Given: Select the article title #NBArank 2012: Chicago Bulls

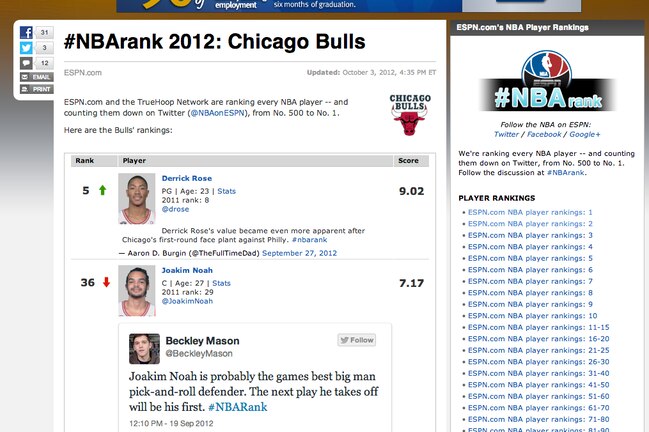Looking at the screenshot, I should [214, 42].
